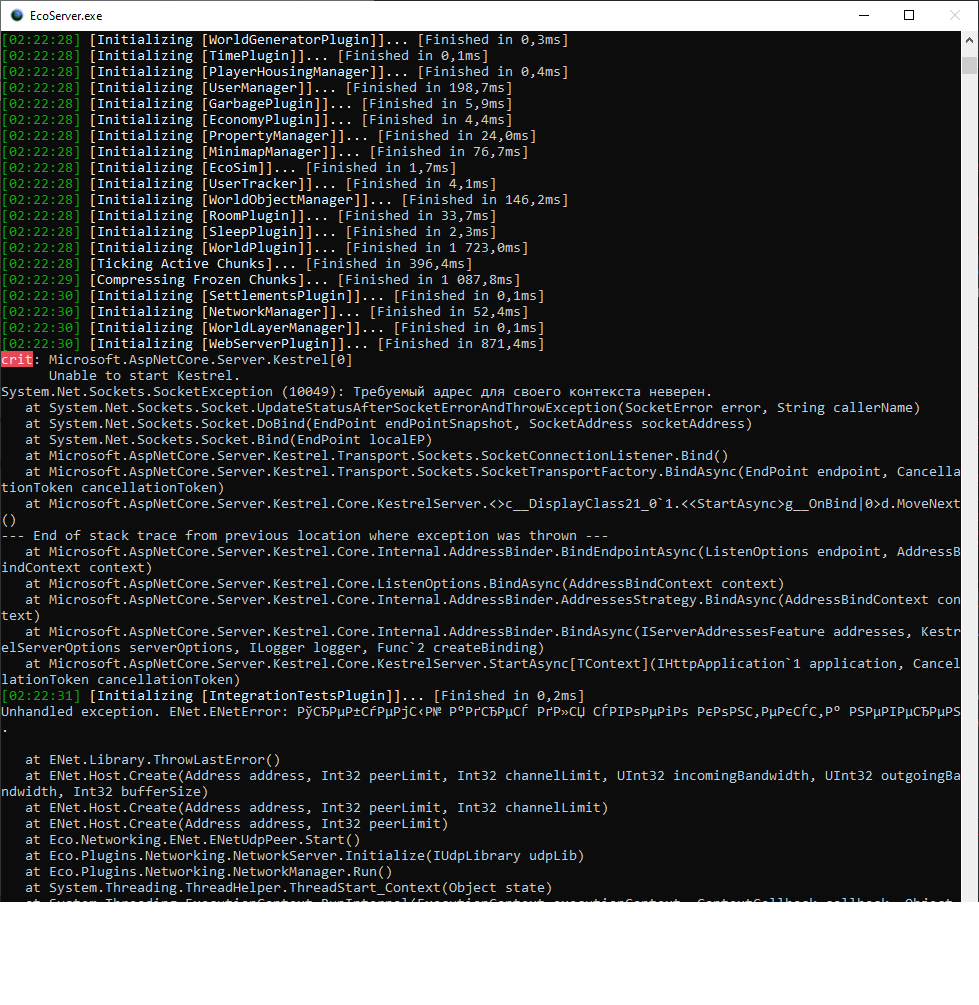Image resolution: width=979 pixels, height=1005 pixels.
Task: Click the TimePlugin initializing line
Action: coord(245,56)
